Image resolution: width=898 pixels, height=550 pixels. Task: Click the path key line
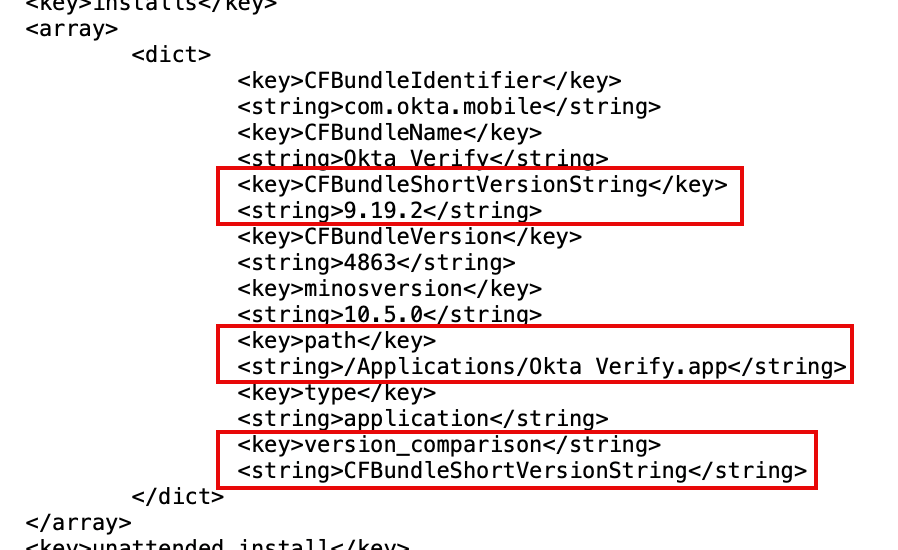[x=336, y=341]
